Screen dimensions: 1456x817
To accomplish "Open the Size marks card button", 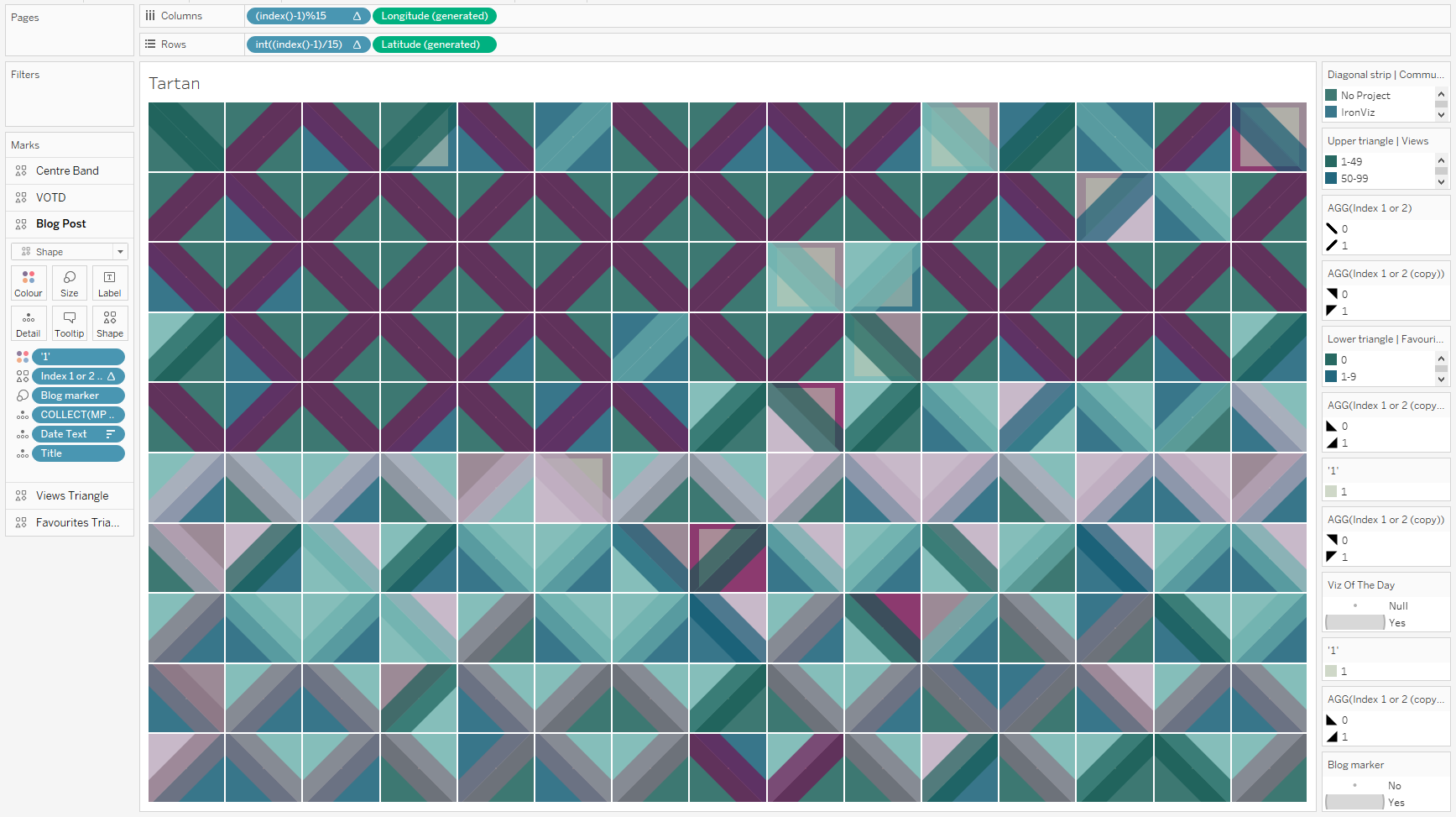I will (70, 283).
